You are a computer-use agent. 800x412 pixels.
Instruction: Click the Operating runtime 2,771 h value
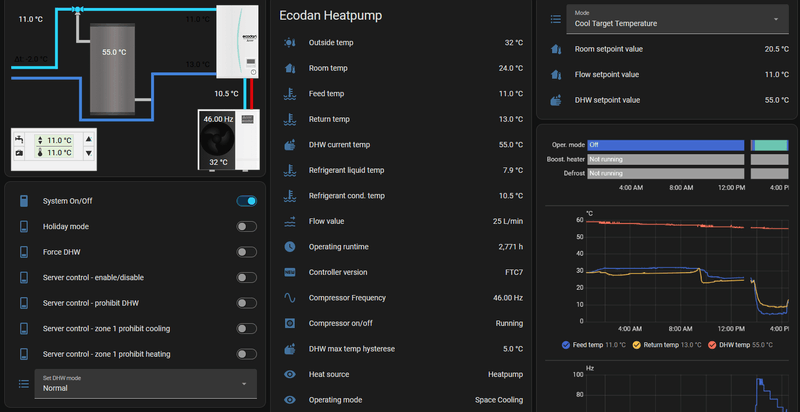[x=510, y=247]
